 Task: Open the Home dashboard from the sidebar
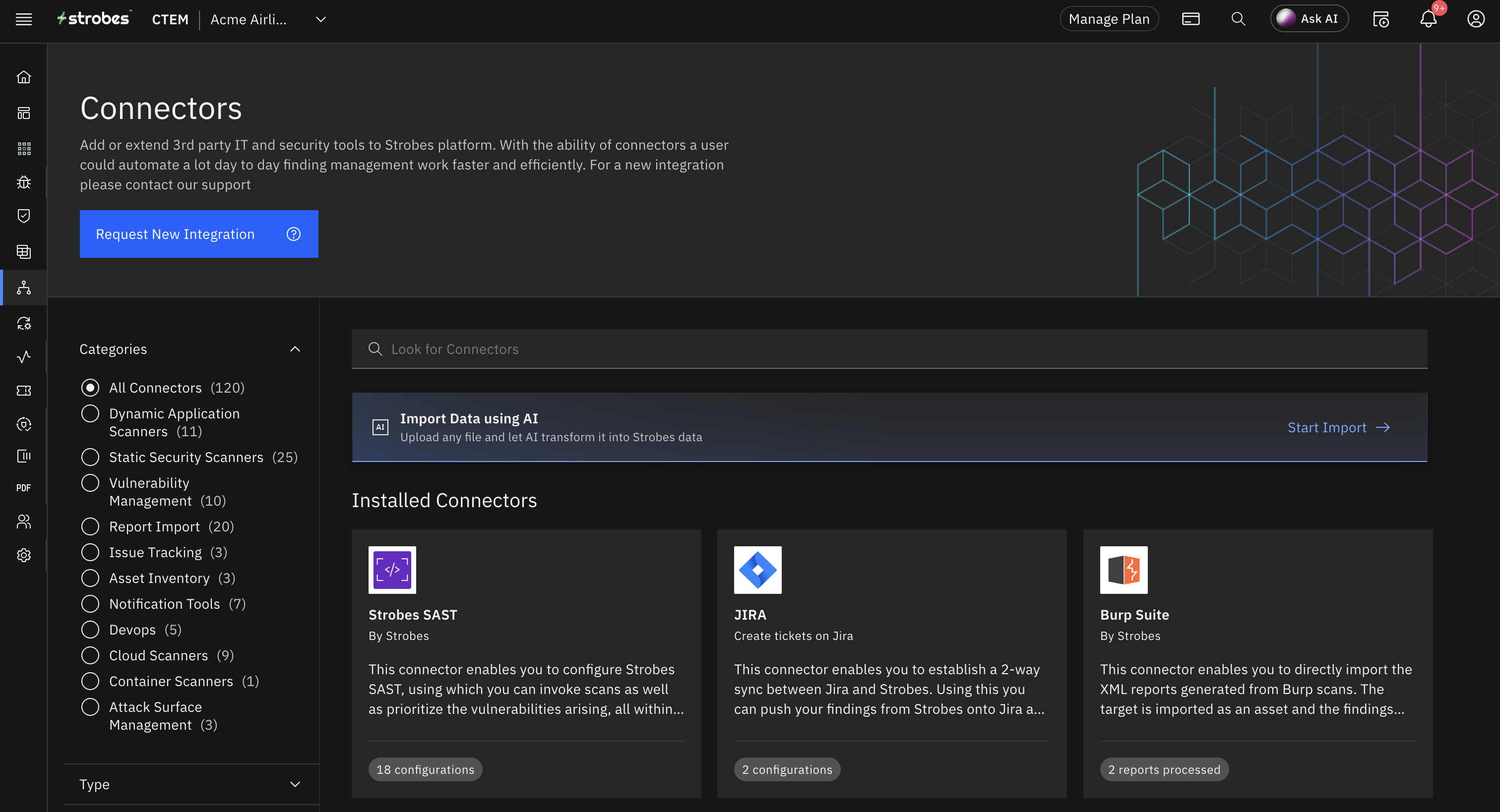pos(23,76)
